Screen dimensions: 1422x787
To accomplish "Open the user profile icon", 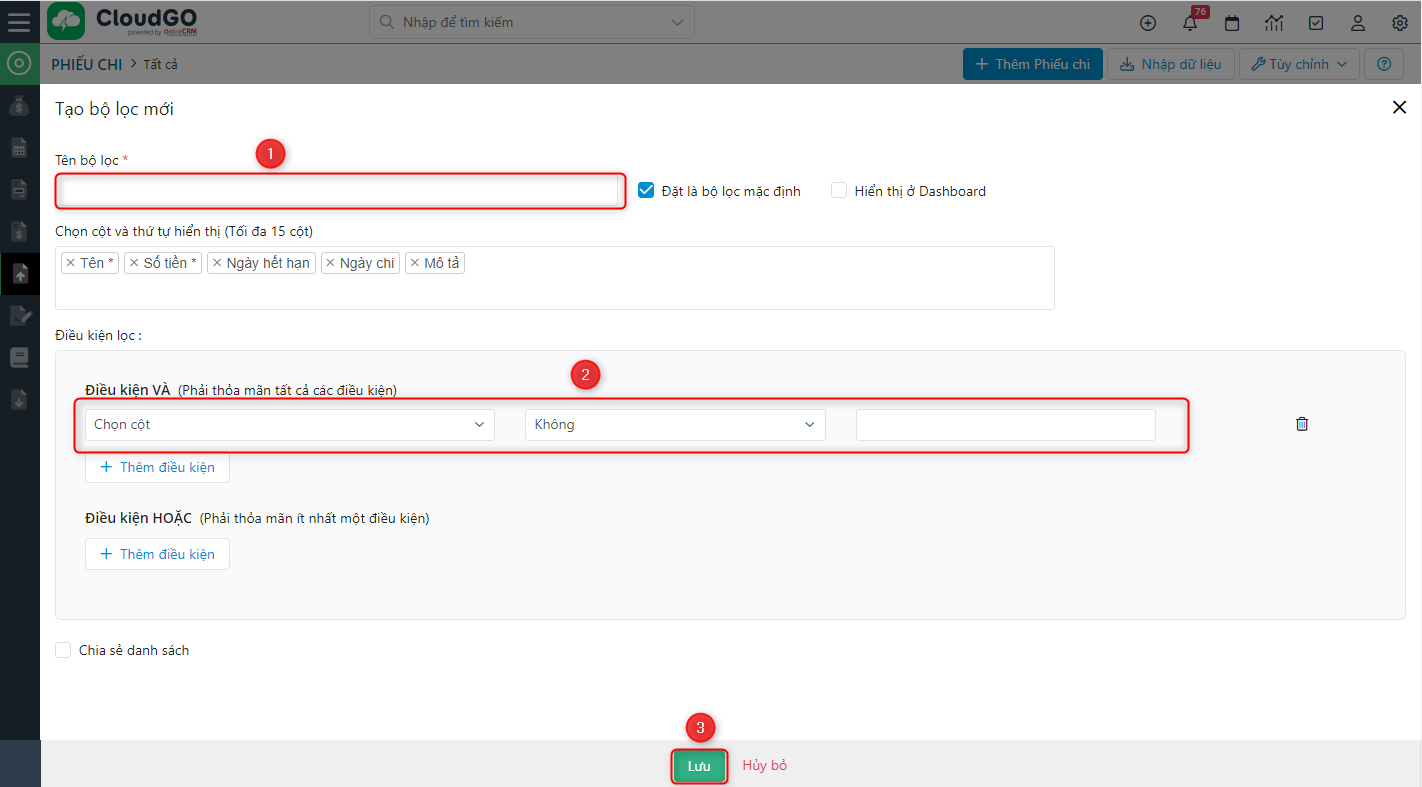I will [1358, 22].
